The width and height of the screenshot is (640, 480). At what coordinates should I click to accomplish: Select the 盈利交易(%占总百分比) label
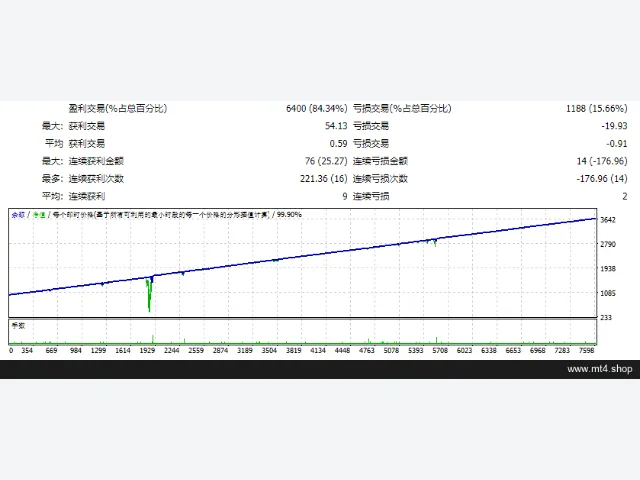pyautogui.click(x=118, y=109)
